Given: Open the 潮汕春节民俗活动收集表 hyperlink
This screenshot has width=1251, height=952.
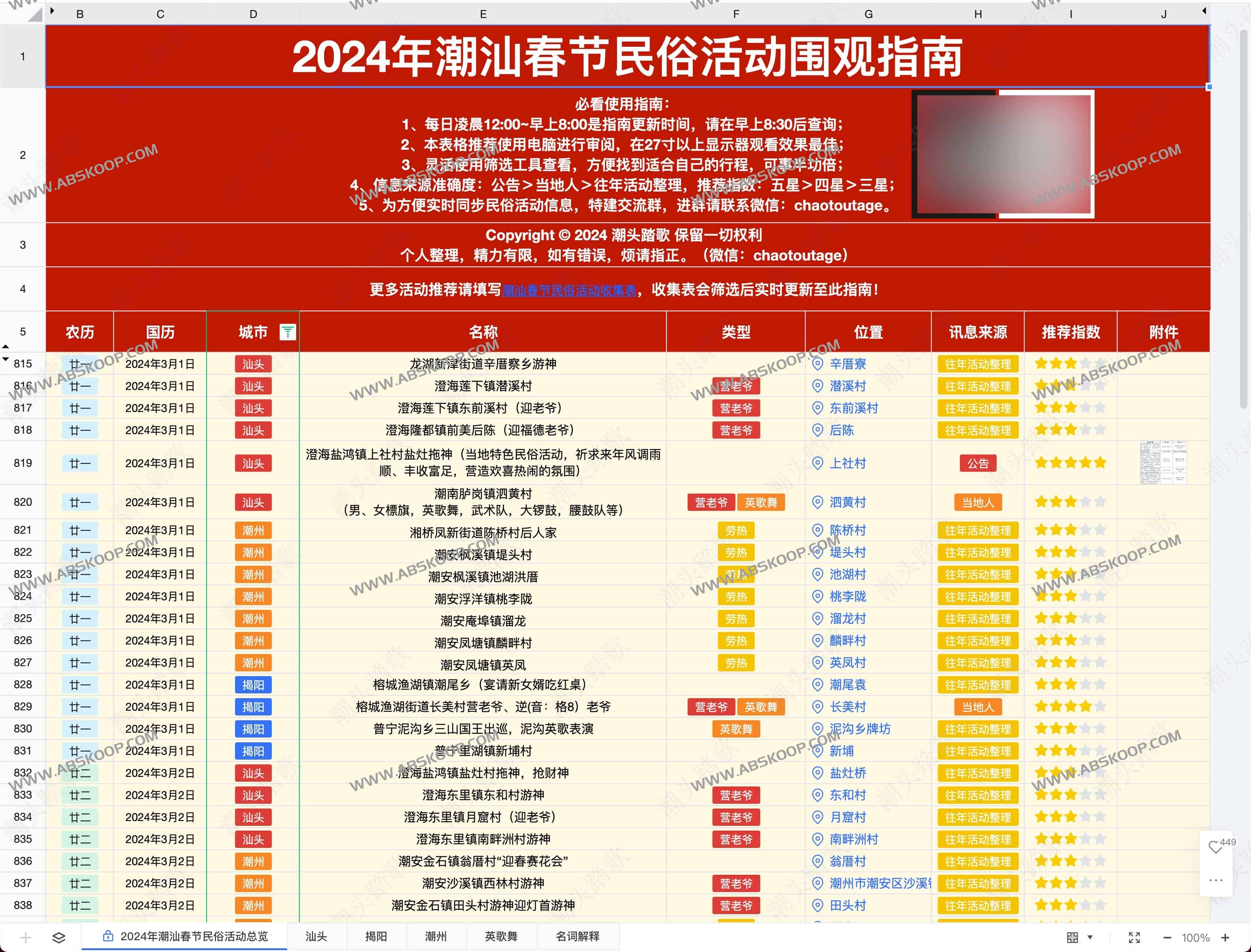Looking at the screenshot, I should point(568,289).
